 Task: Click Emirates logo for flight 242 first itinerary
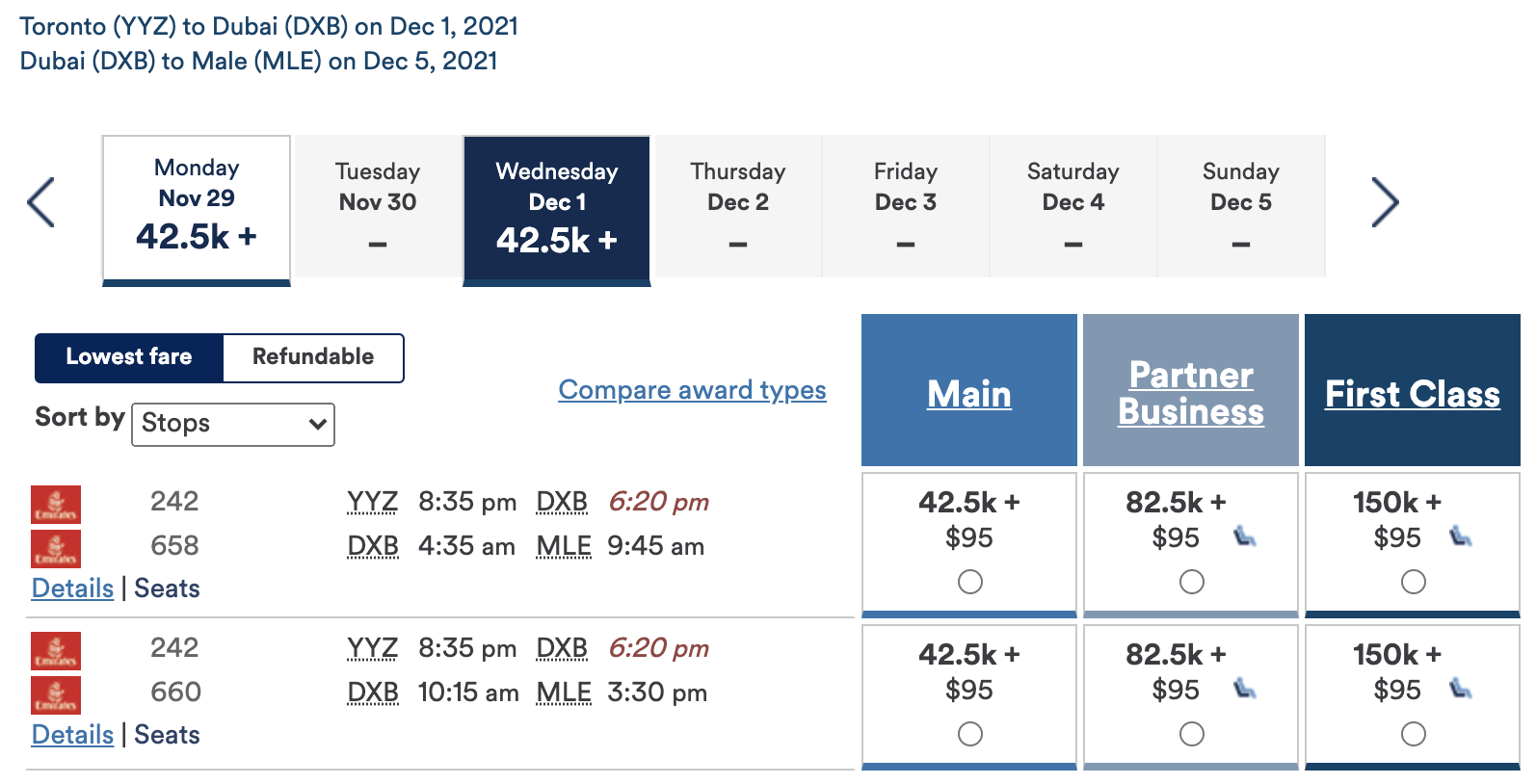(56, 504)
